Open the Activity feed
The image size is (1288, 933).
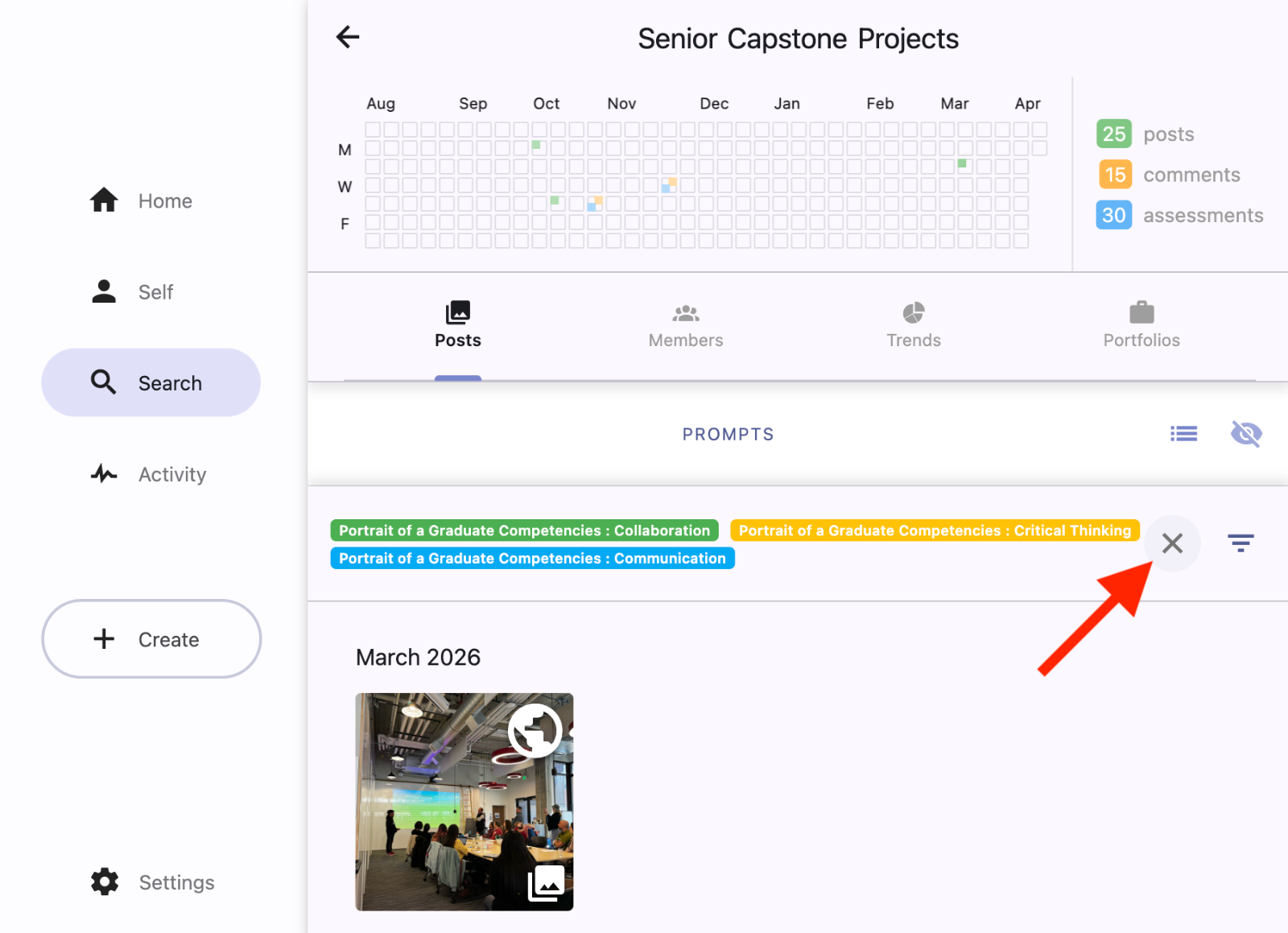click(150, 474)
